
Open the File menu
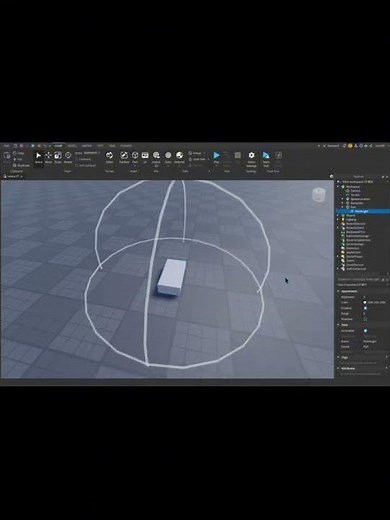pyautogui.click(x=6, y=146)
